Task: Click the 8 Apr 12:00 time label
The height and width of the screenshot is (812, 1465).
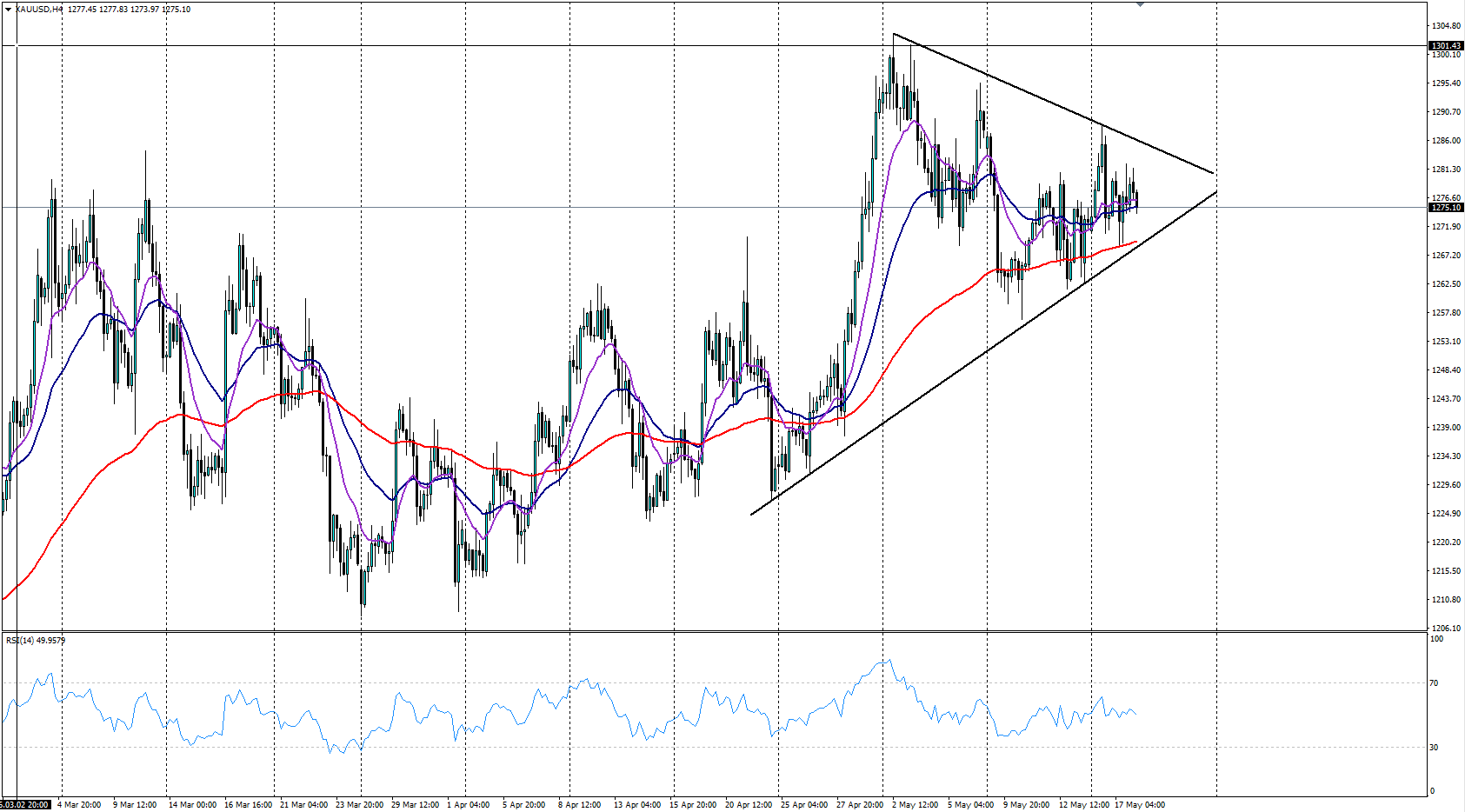Action: (x=579, y=805)
